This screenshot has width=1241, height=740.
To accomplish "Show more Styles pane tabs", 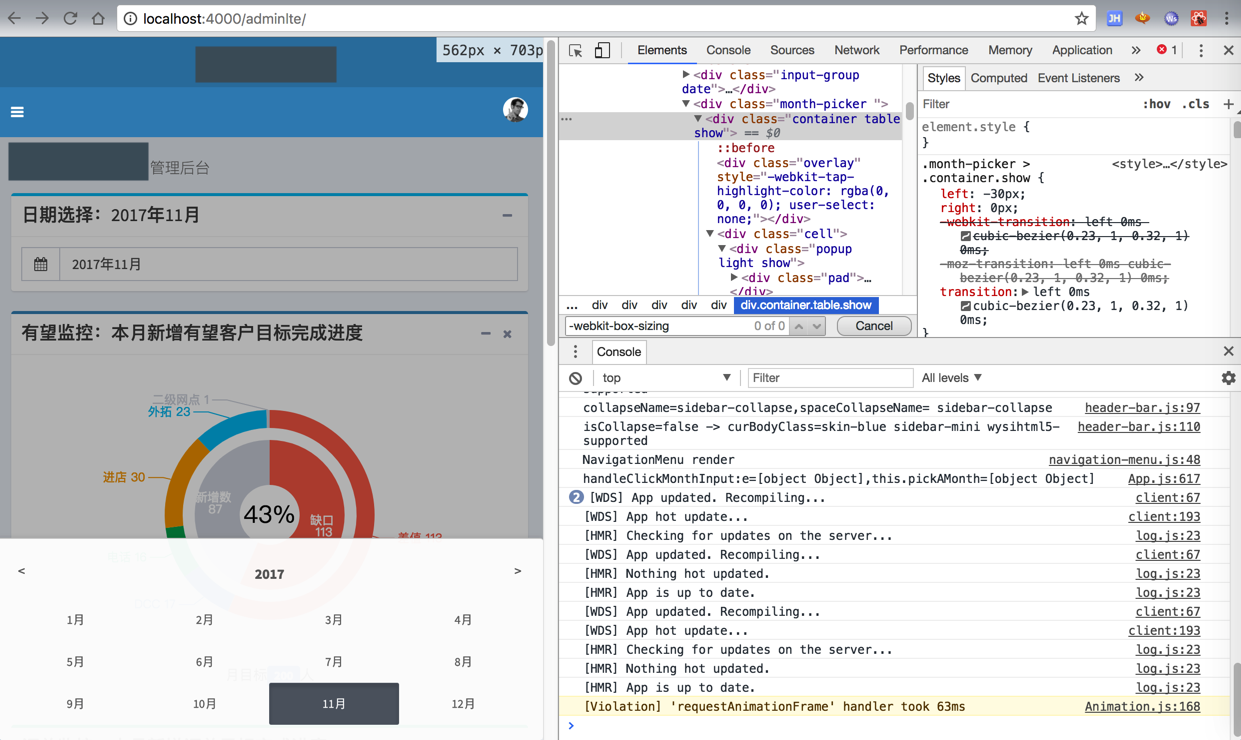I will 1139,78.
